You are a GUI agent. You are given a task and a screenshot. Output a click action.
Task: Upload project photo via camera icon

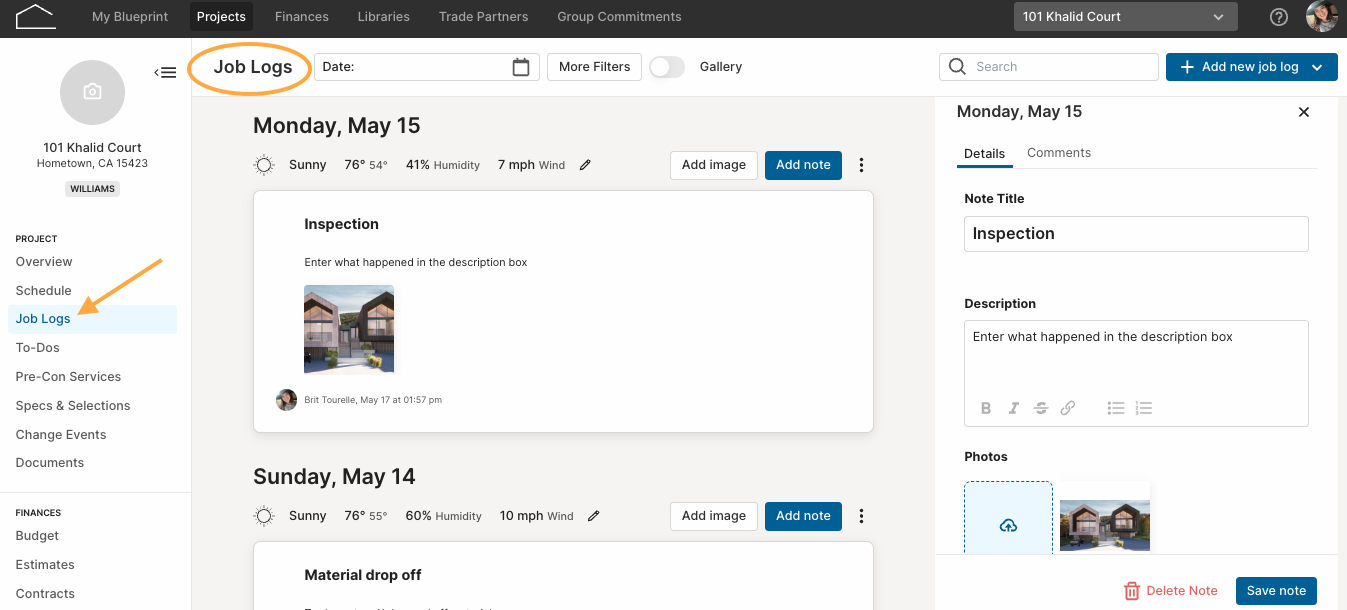click(92, 92)
